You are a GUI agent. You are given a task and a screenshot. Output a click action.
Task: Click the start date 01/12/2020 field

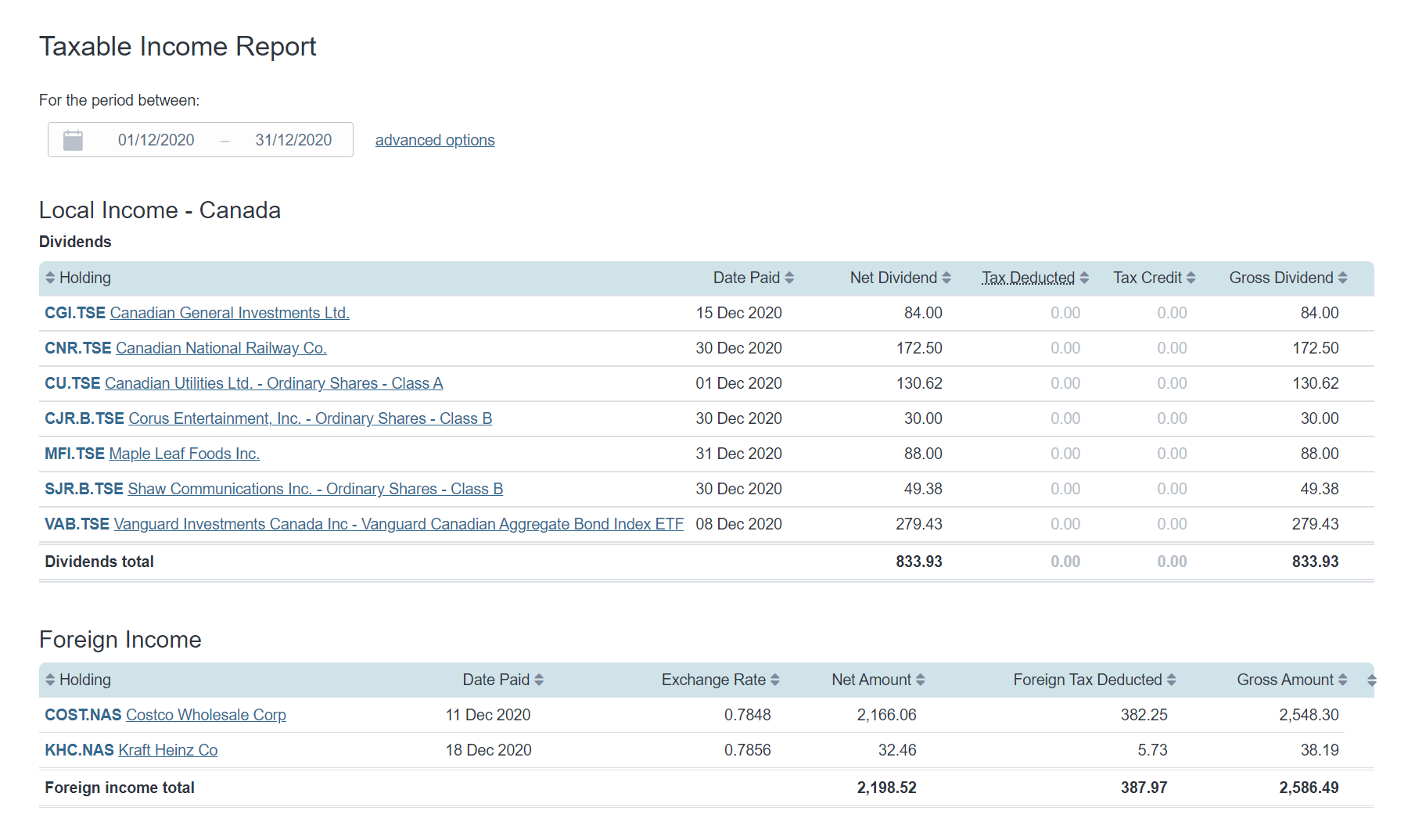point(156,140)
